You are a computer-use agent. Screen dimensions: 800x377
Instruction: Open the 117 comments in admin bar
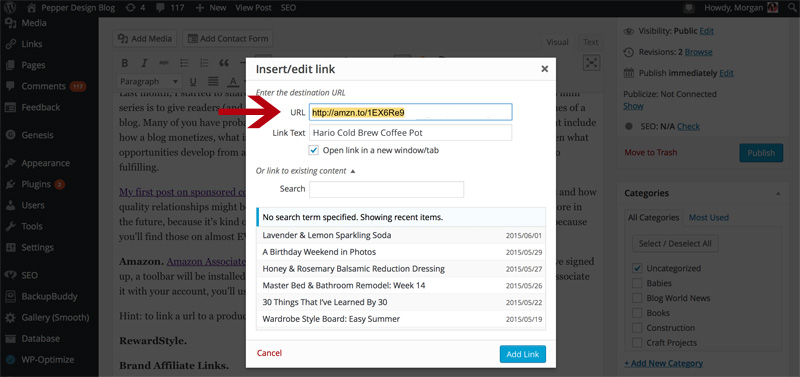tap(171, 8)
